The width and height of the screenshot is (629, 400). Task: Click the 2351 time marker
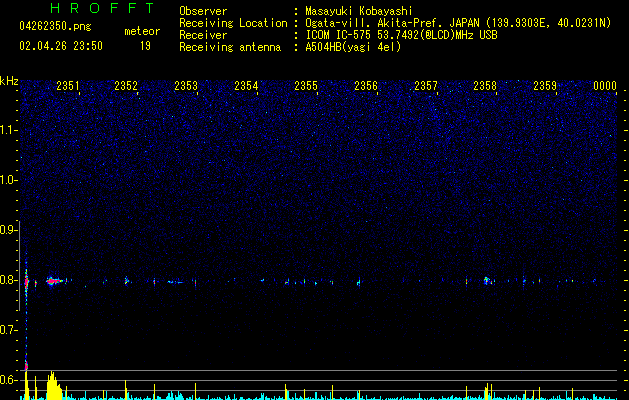tap(68, 86)
